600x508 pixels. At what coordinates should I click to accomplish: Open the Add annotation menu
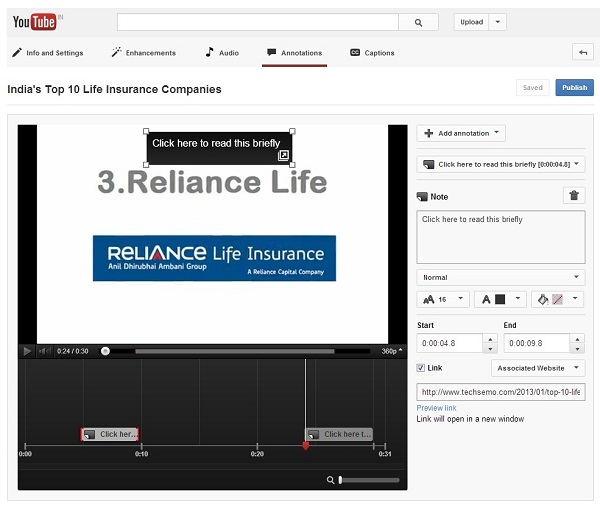tap(461, 133)
